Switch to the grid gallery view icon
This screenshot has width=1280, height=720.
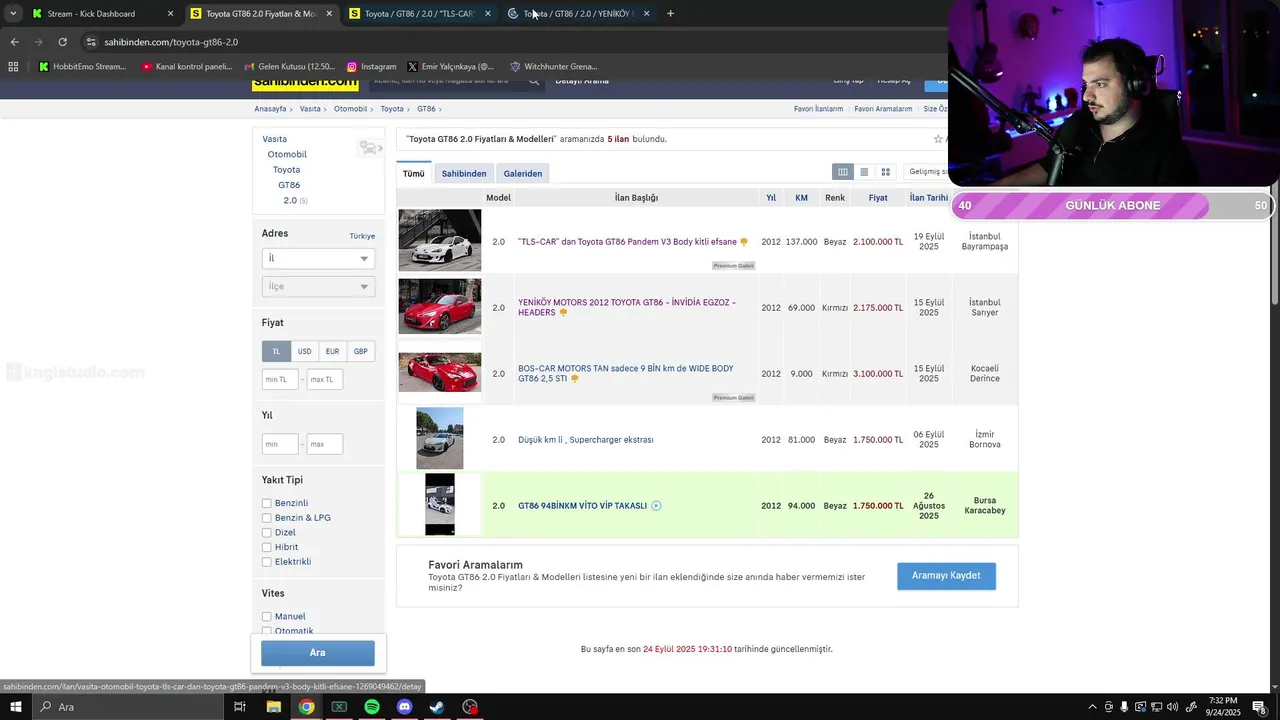pos(885,172)
